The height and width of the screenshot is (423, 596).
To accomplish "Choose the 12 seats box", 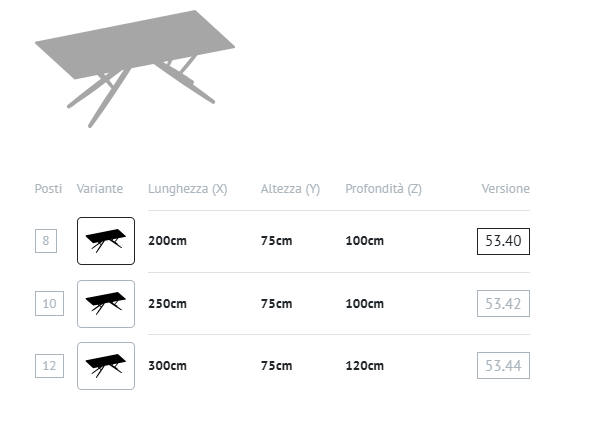I will (49, 366).
